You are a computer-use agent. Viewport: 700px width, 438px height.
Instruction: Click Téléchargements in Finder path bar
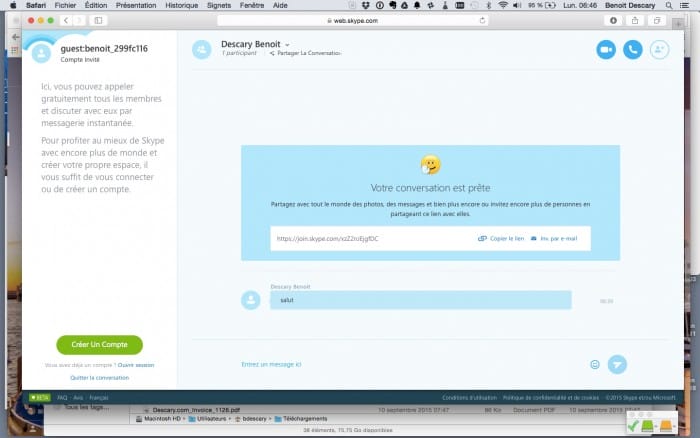(301, 419)
